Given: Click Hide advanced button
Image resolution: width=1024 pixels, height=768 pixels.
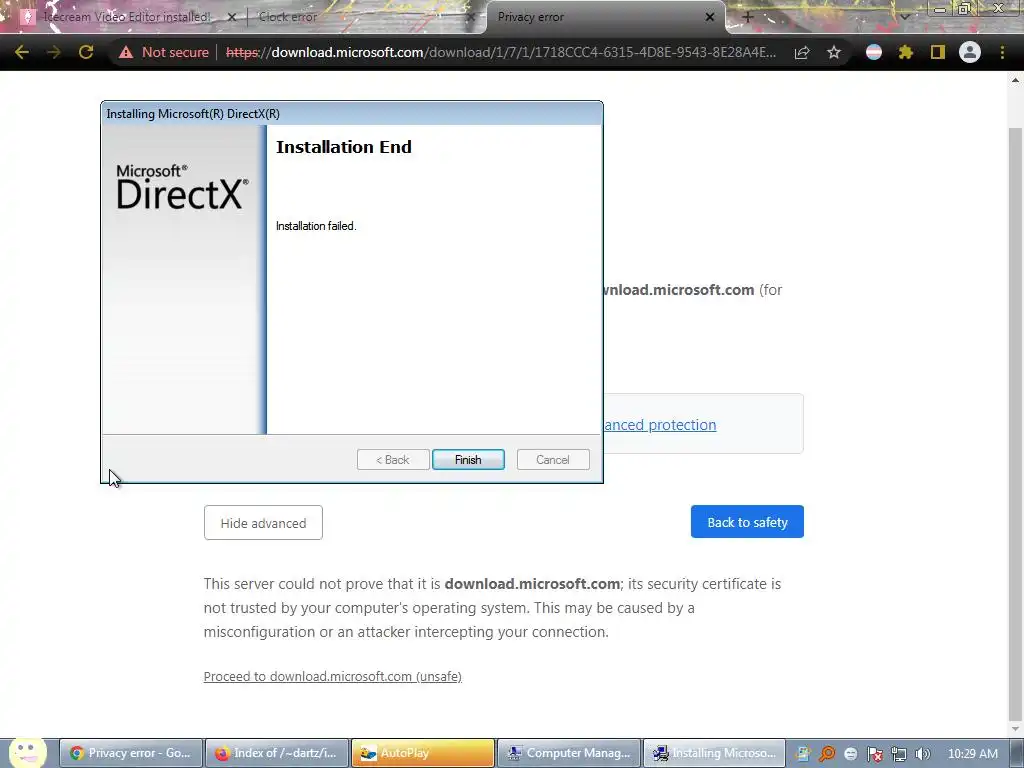Looking at the screenshot, I should [x=263, y=522].
